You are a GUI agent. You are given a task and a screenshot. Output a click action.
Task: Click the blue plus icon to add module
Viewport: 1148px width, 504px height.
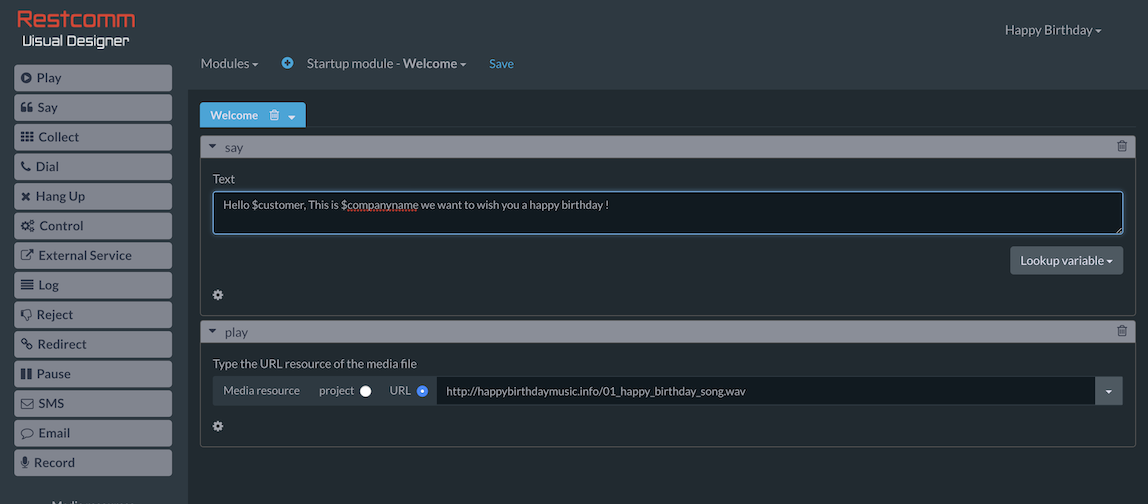(x=288, y=63)
